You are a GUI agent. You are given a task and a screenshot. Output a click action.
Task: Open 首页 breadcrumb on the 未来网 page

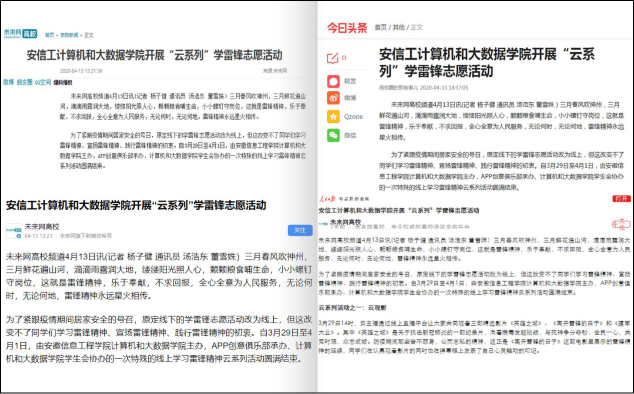pyautogui.click(x=49, y=35)
